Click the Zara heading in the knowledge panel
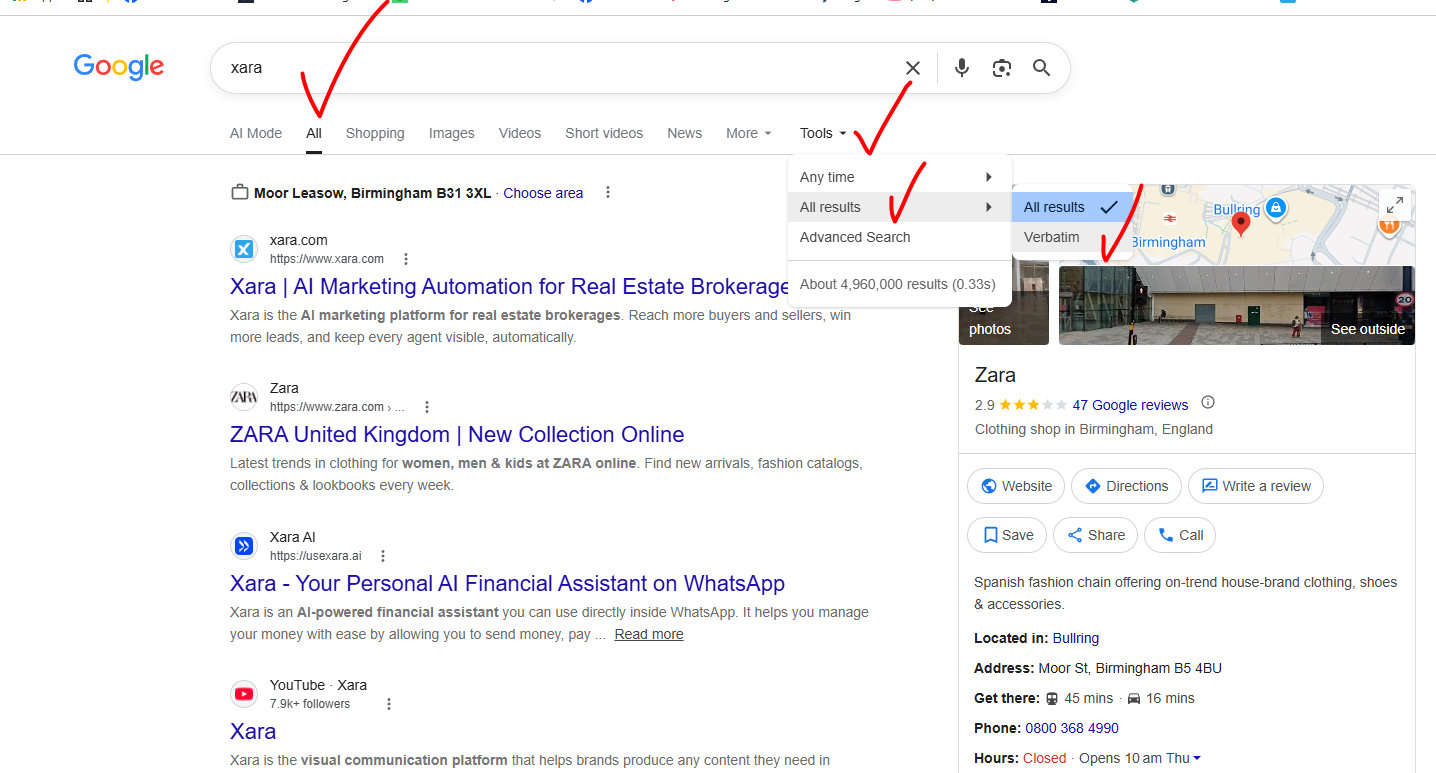 tap(995, 375)
